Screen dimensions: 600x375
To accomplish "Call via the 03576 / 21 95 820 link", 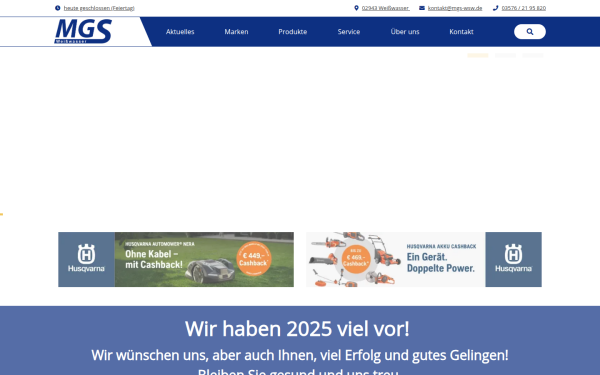I will pyautogui.click(x=524, y=8).
